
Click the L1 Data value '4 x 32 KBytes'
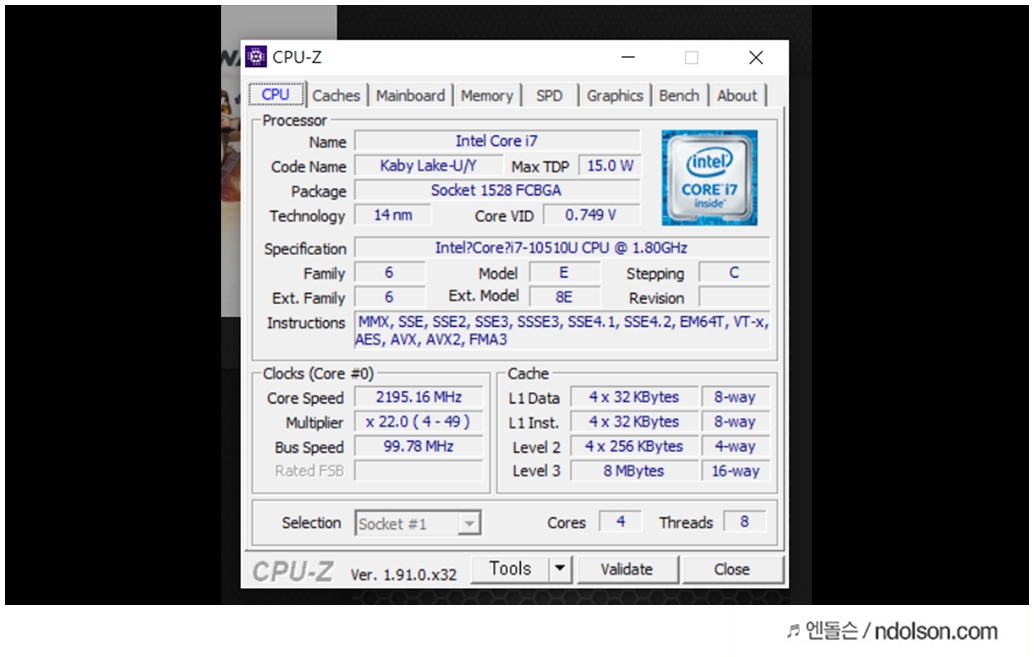coord(634,397)
